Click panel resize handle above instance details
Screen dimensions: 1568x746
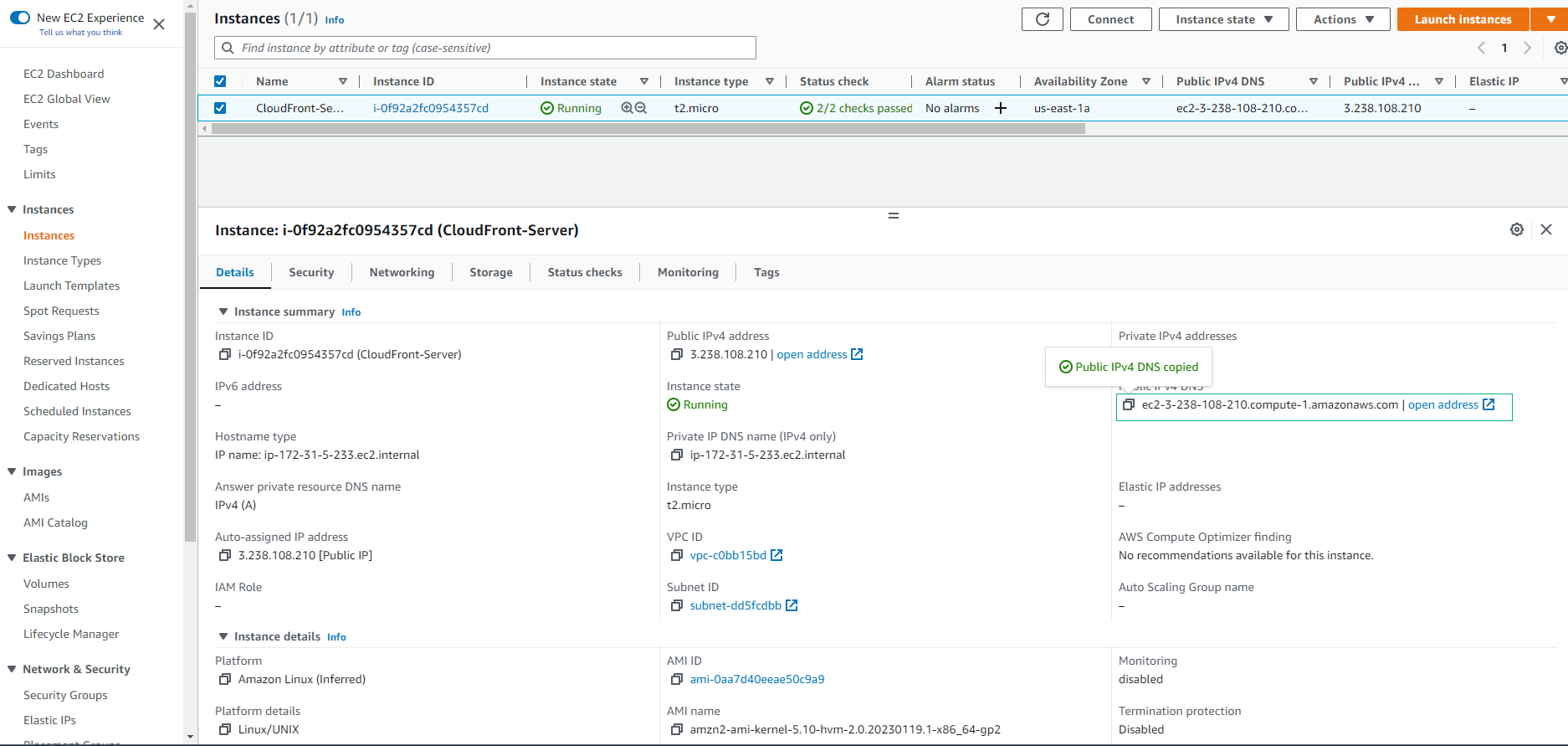click(894, 216)
